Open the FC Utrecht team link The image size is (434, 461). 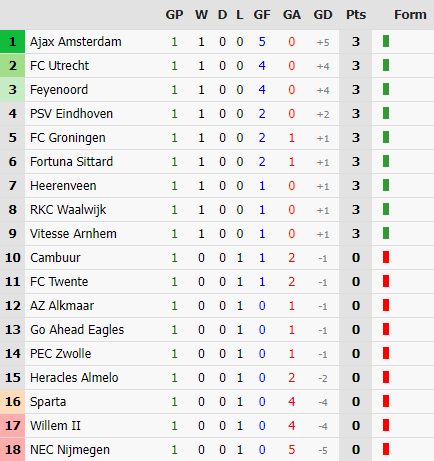pos(59,66)
